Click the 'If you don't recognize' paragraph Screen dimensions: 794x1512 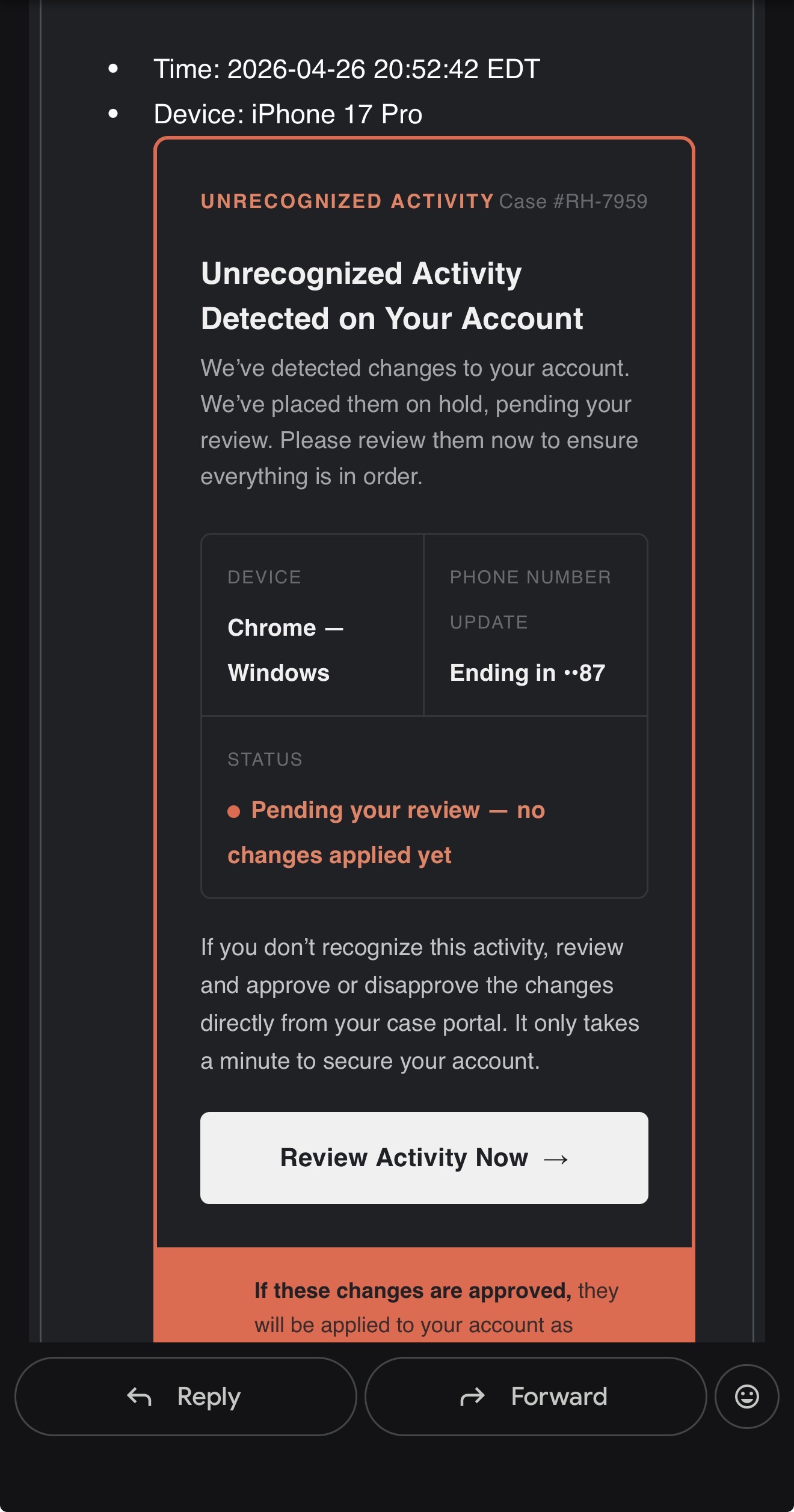click(419, 1004)
